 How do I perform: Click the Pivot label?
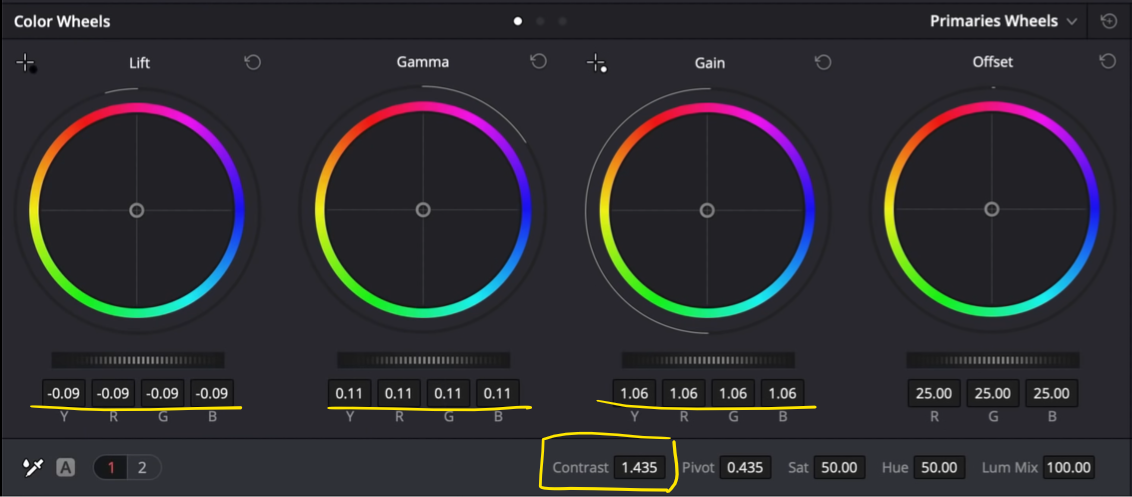click(698, 467)
